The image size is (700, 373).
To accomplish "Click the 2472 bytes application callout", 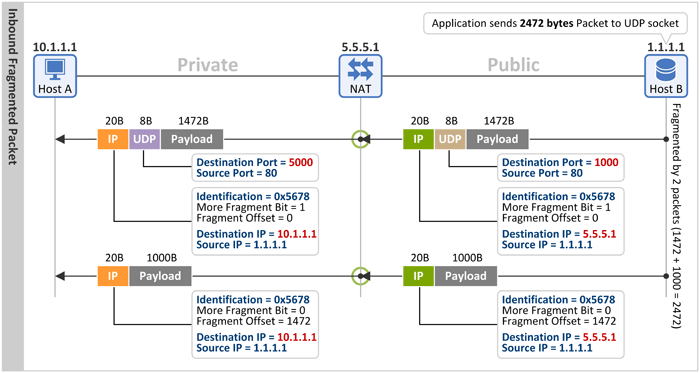I will [x=555, y=23].
